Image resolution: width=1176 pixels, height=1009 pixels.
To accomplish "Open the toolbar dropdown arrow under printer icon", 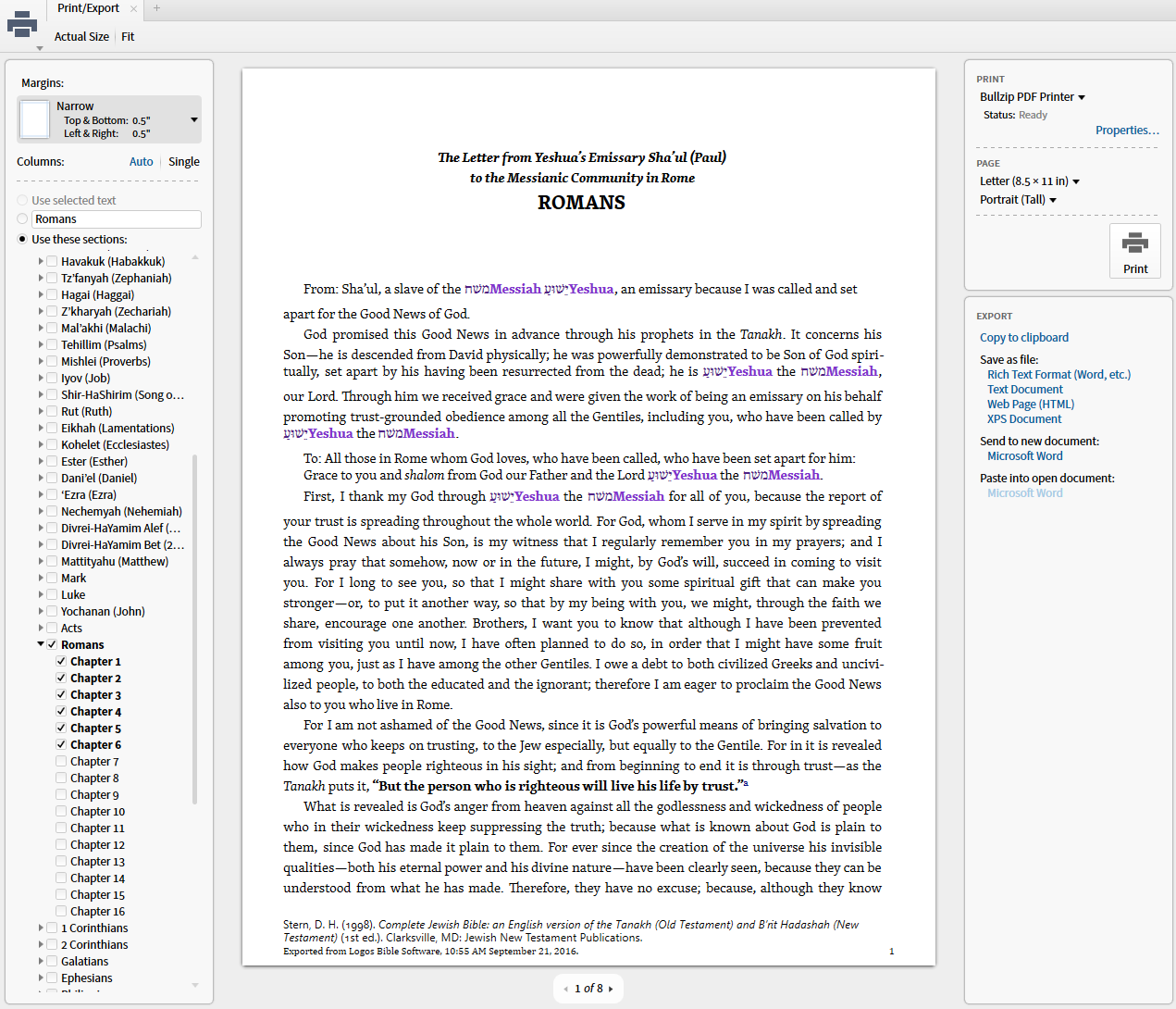I will tap(40, 48).
